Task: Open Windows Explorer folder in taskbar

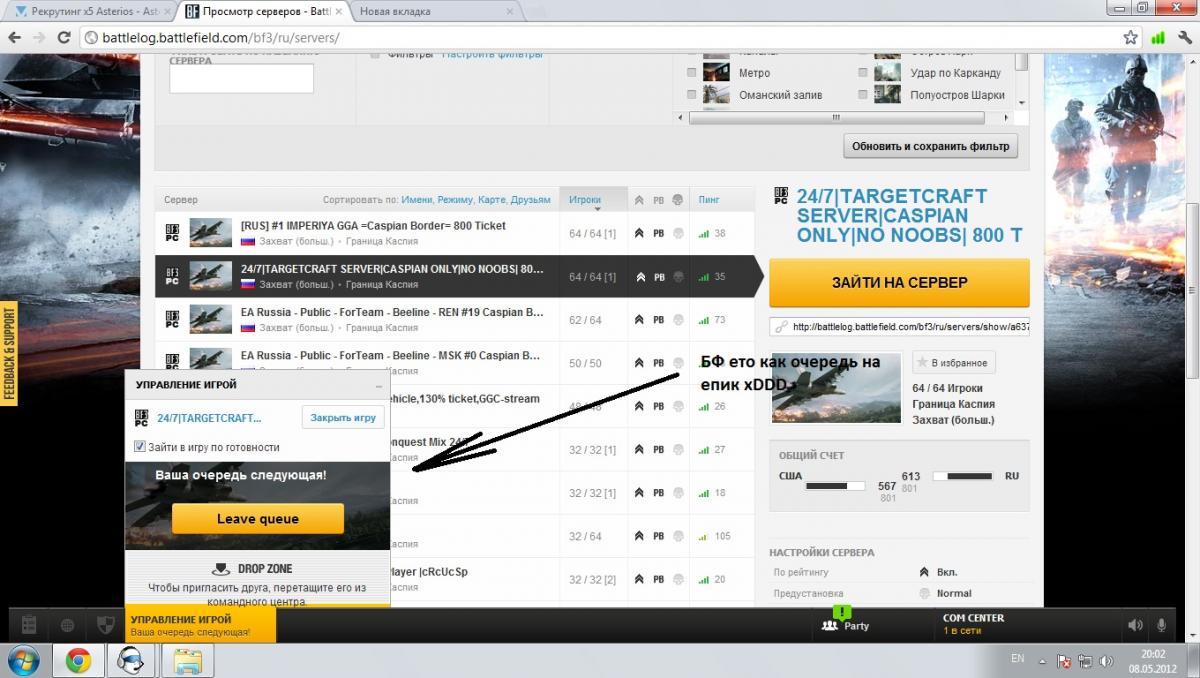Action: point(189,660)
